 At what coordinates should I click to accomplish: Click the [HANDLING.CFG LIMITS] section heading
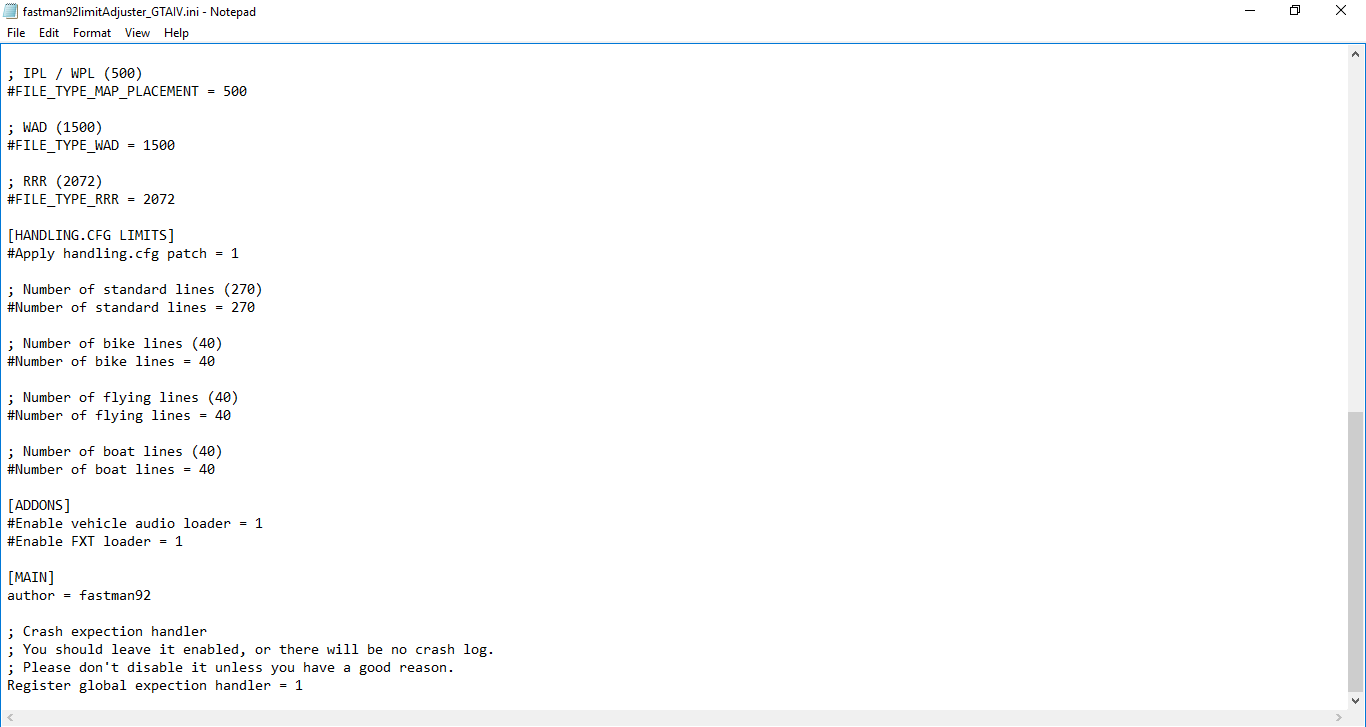90,235
